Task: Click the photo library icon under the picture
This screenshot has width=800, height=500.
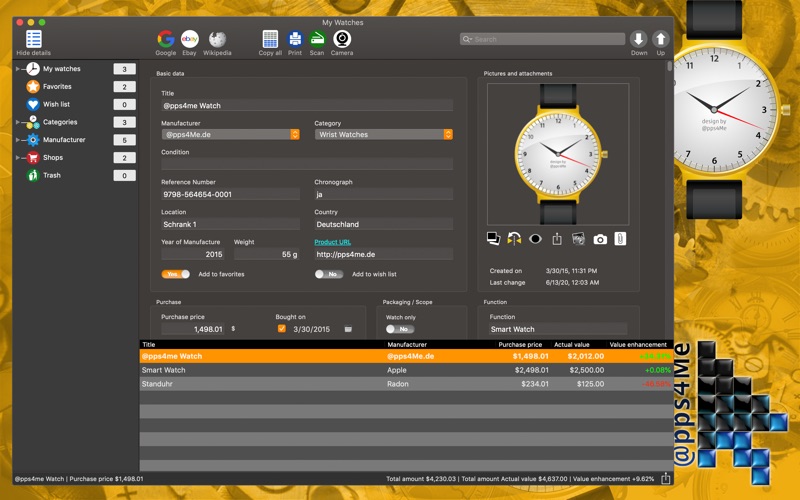Action: pyautogui.click(x=578, y=239)
